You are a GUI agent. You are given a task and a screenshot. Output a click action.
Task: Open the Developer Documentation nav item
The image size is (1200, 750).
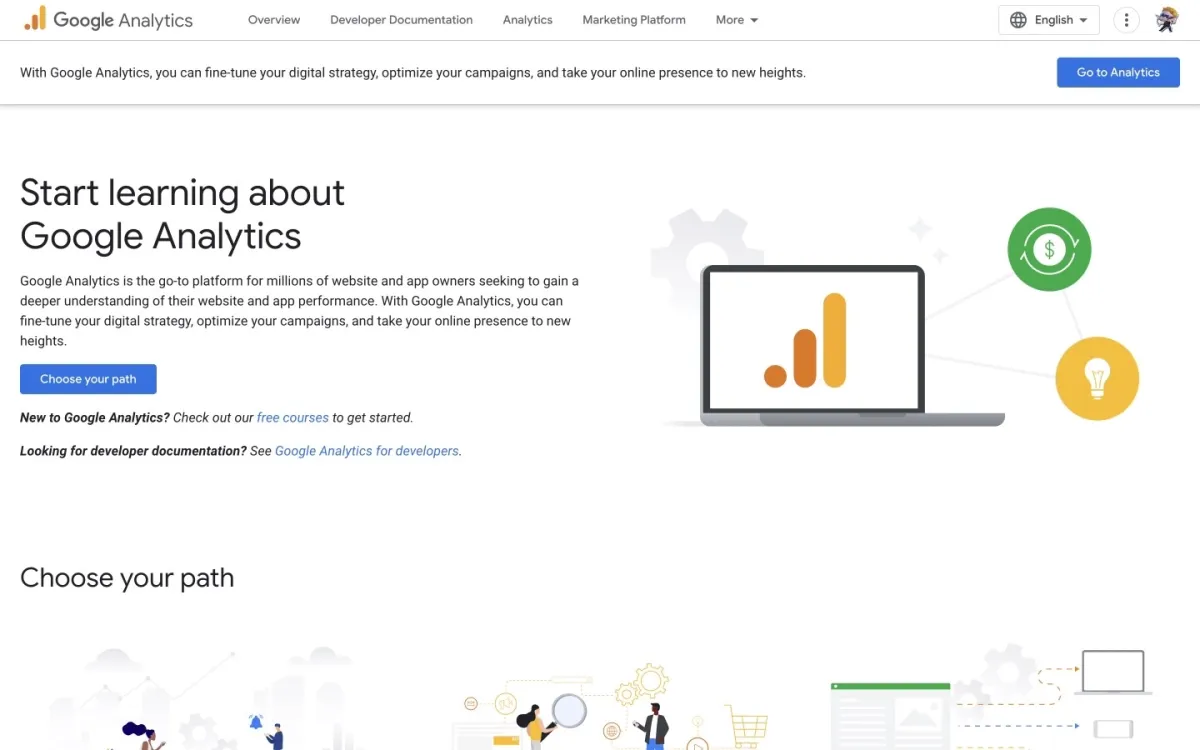[401, 19]
